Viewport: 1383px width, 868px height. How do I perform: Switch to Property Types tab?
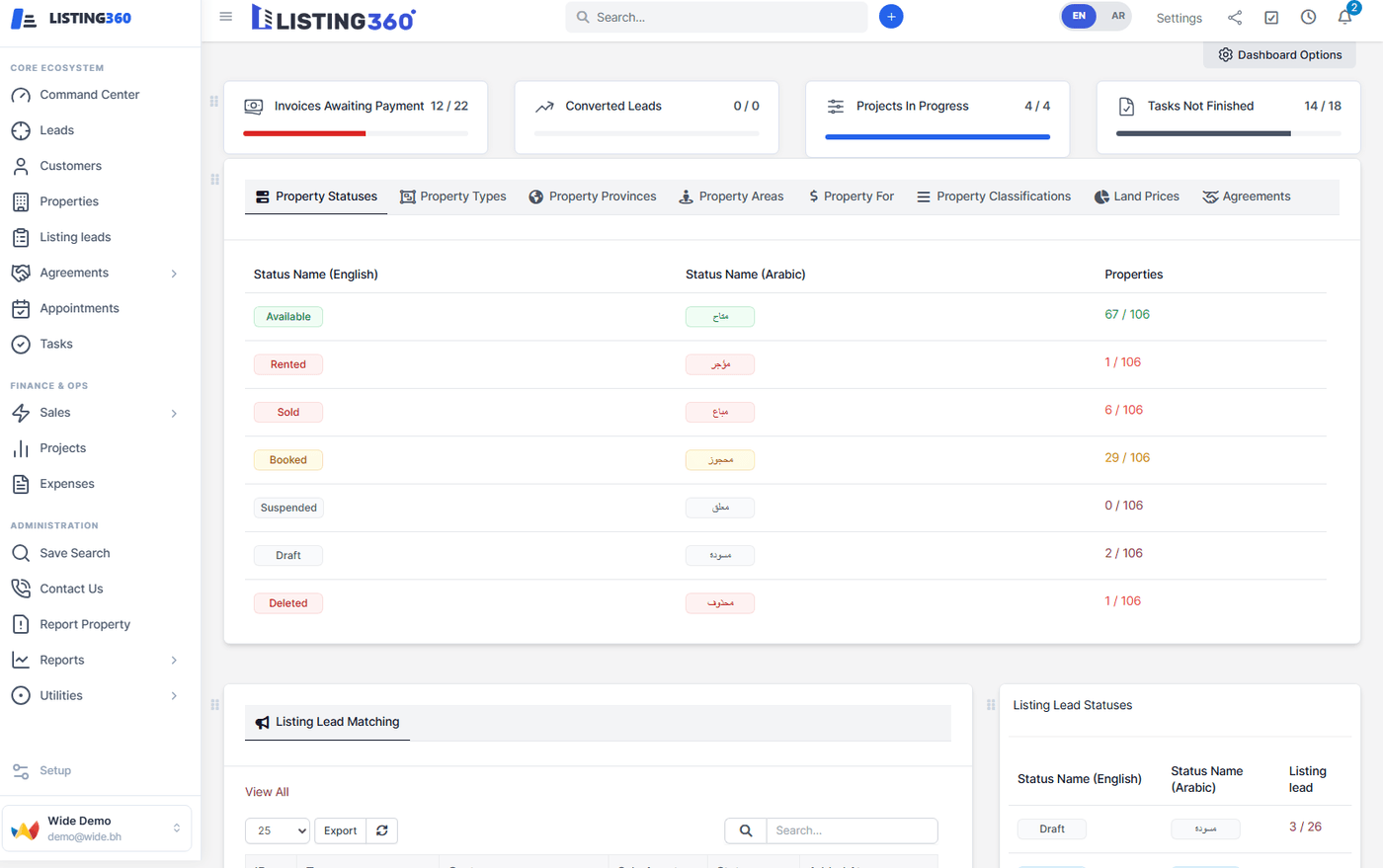[x=453, y=197]
